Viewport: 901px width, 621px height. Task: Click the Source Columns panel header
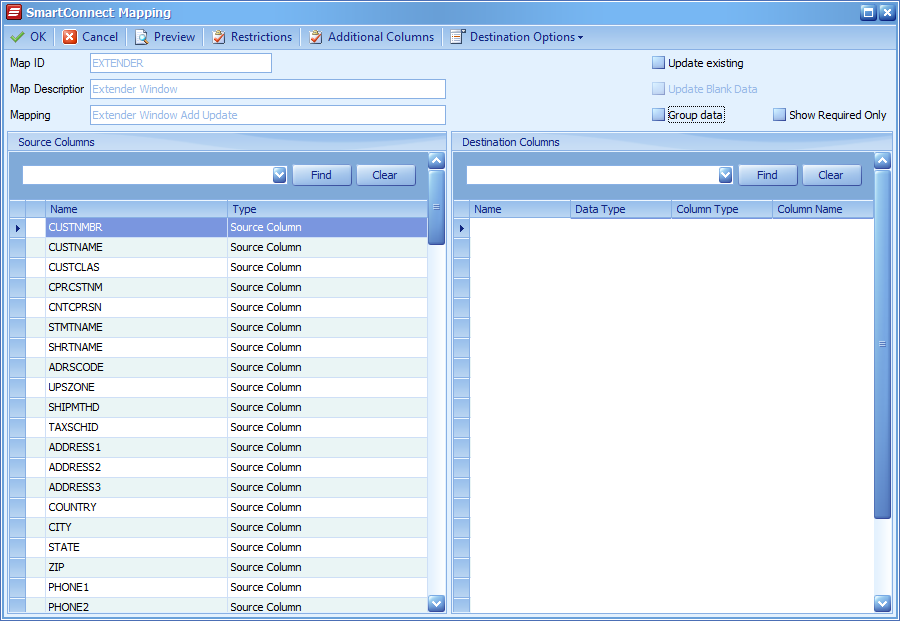coord(227,142)
